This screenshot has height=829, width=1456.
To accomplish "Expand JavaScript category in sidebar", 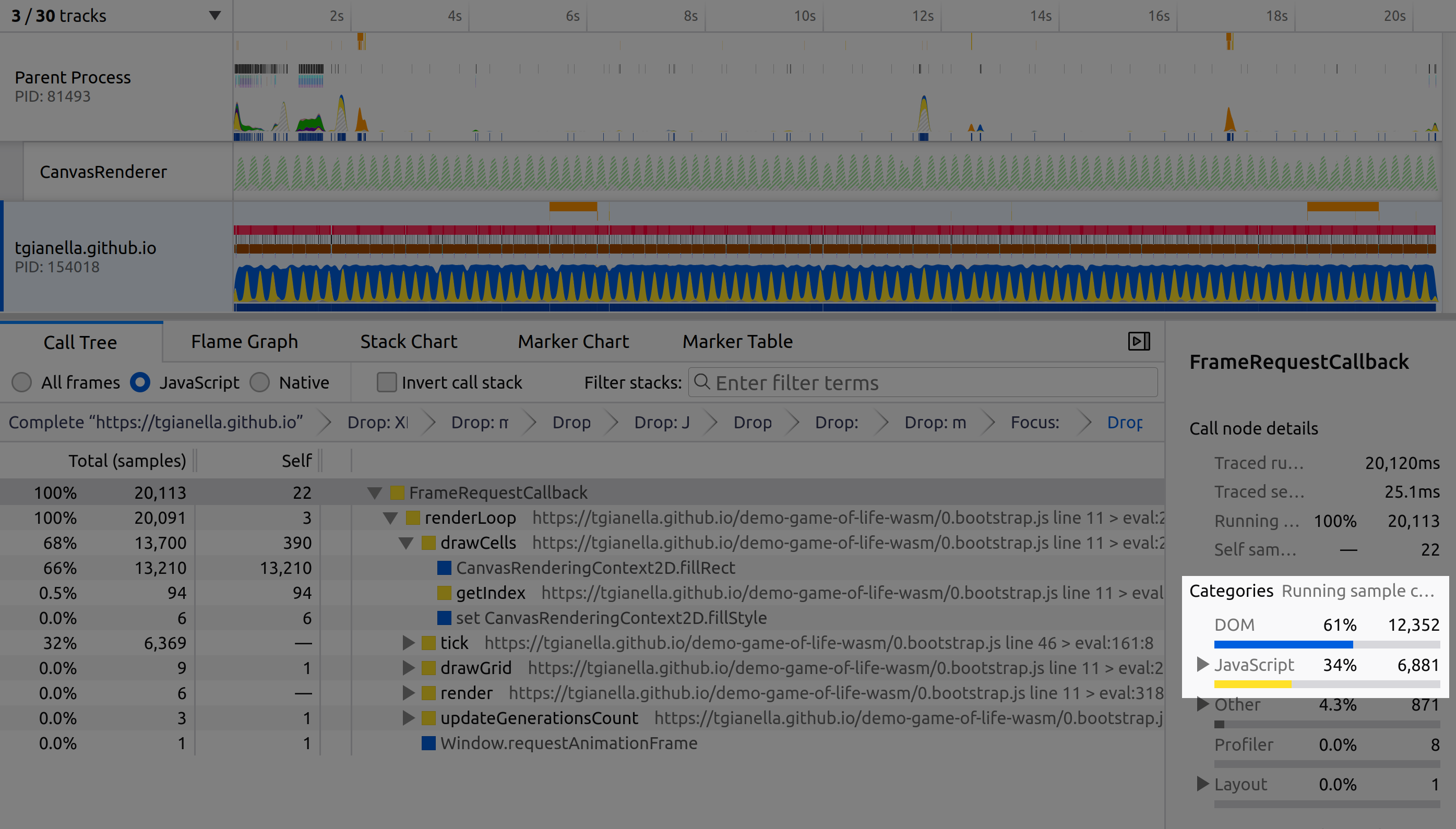I will click(x=1202, y=665).
